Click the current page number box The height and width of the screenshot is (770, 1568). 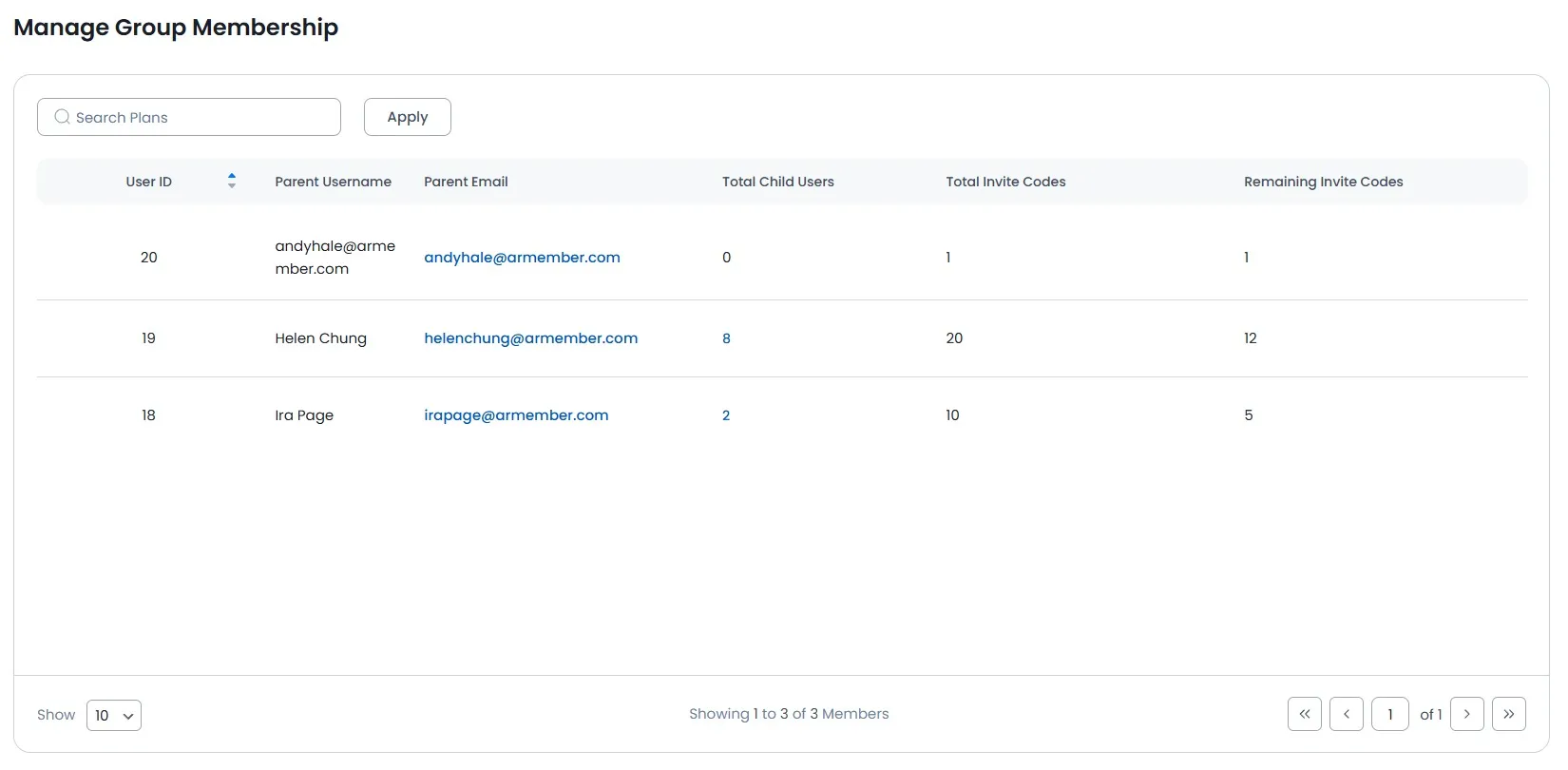tap(1389, 714)
